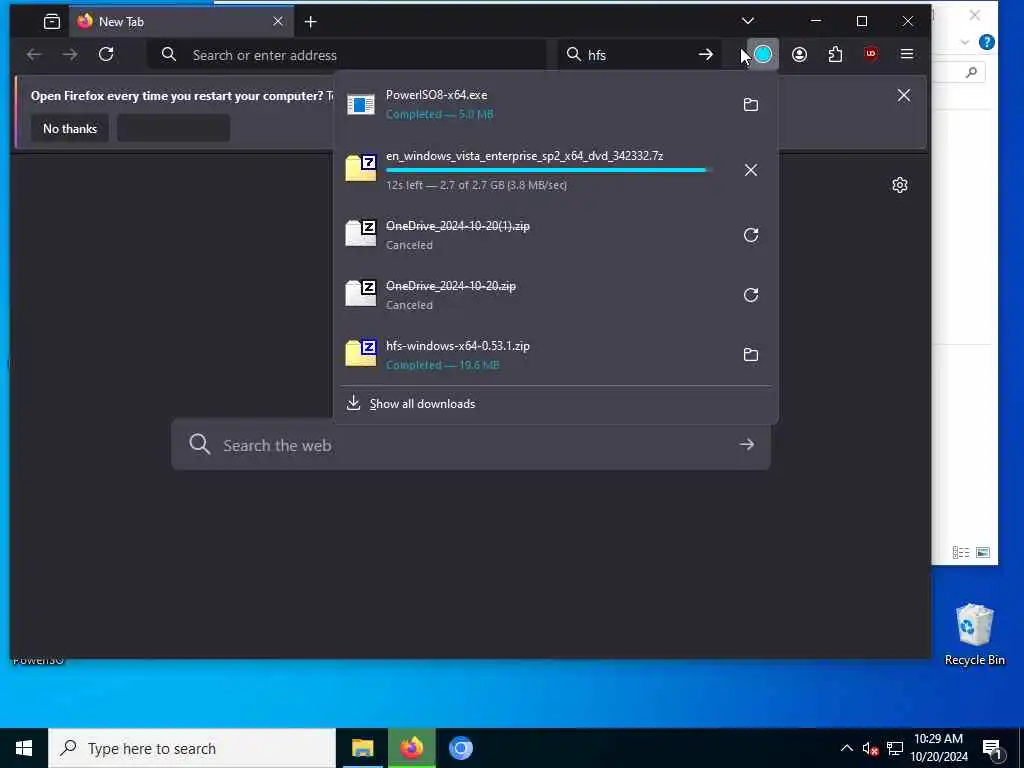Viewport: 1024px width, 768px height.
Task: Open the Firefox account icon
Action: click(799, 54)
